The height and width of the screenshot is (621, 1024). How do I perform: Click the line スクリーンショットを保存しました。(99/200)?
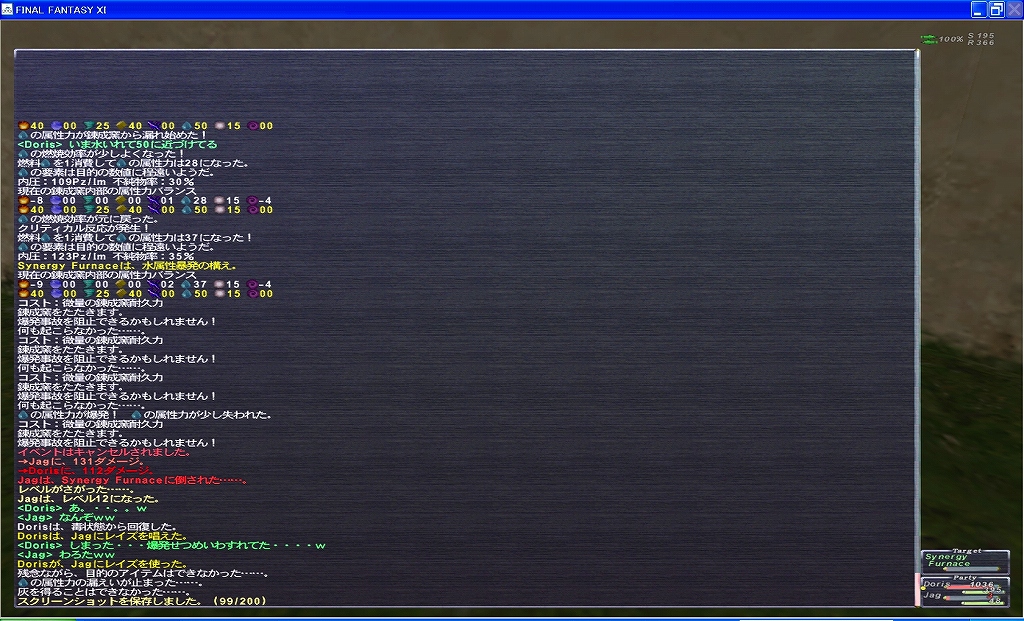pyautogui.click(x=142, y=601)
